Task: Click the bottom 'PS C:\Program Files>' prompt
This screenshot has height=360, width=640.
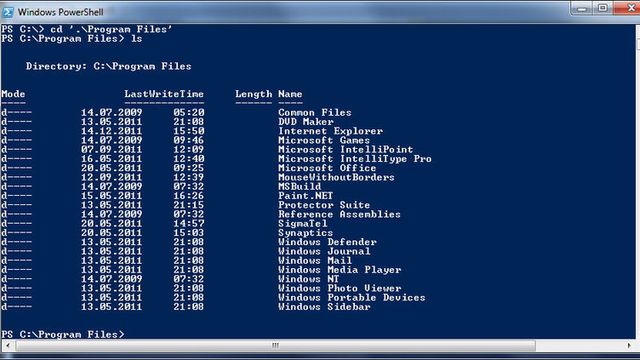Action: [63, 334]
